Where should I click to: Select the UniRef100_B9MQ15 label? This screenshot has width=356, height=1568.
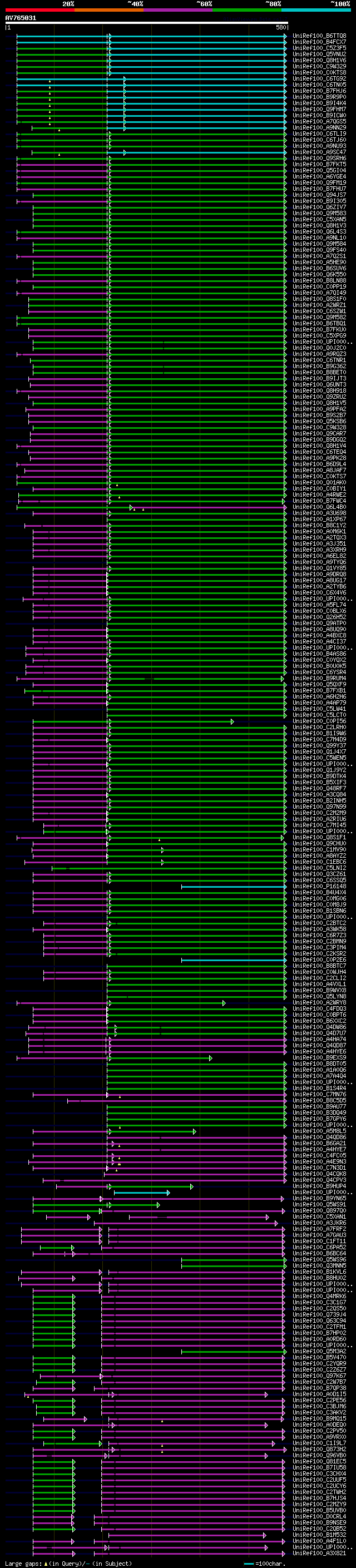pos(319,1418)
